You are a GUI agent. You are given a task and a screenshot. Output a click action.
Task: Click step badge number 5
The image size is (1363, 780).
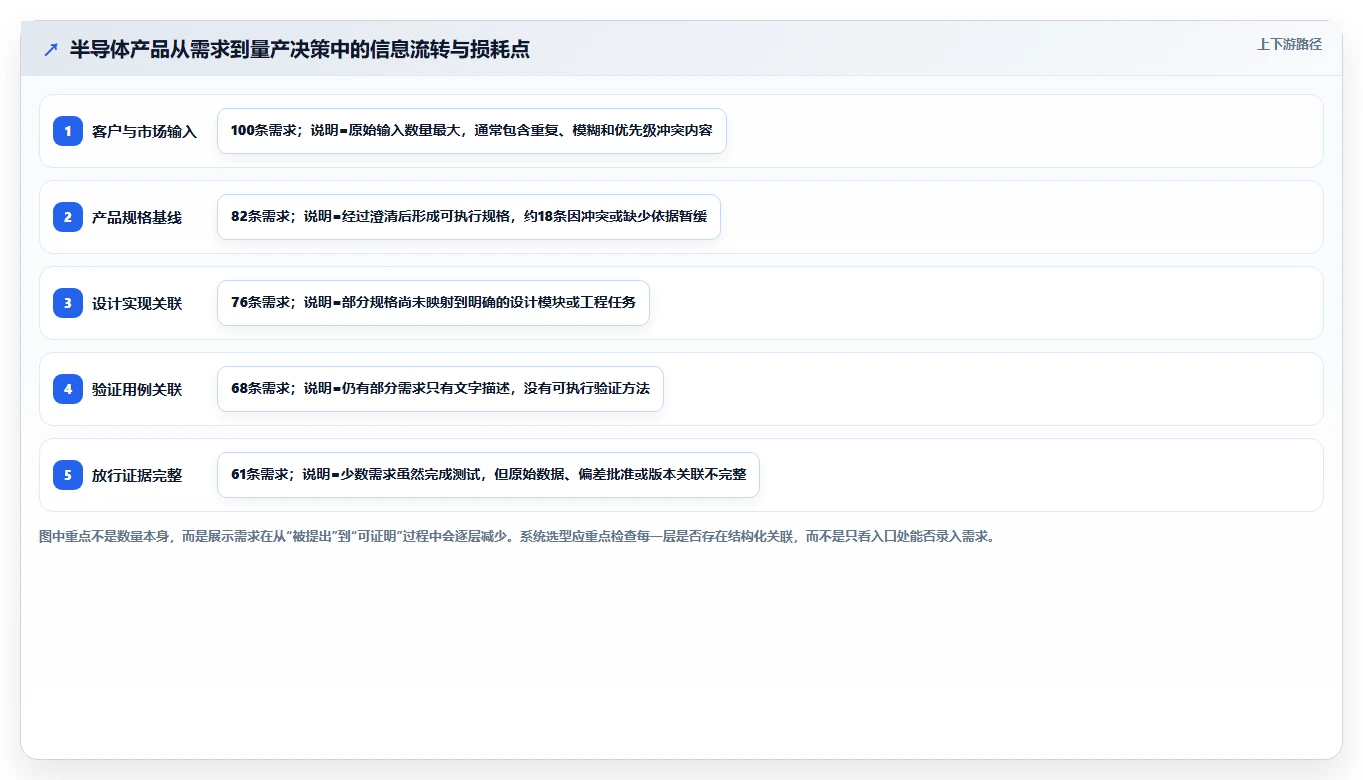[68, 475]
